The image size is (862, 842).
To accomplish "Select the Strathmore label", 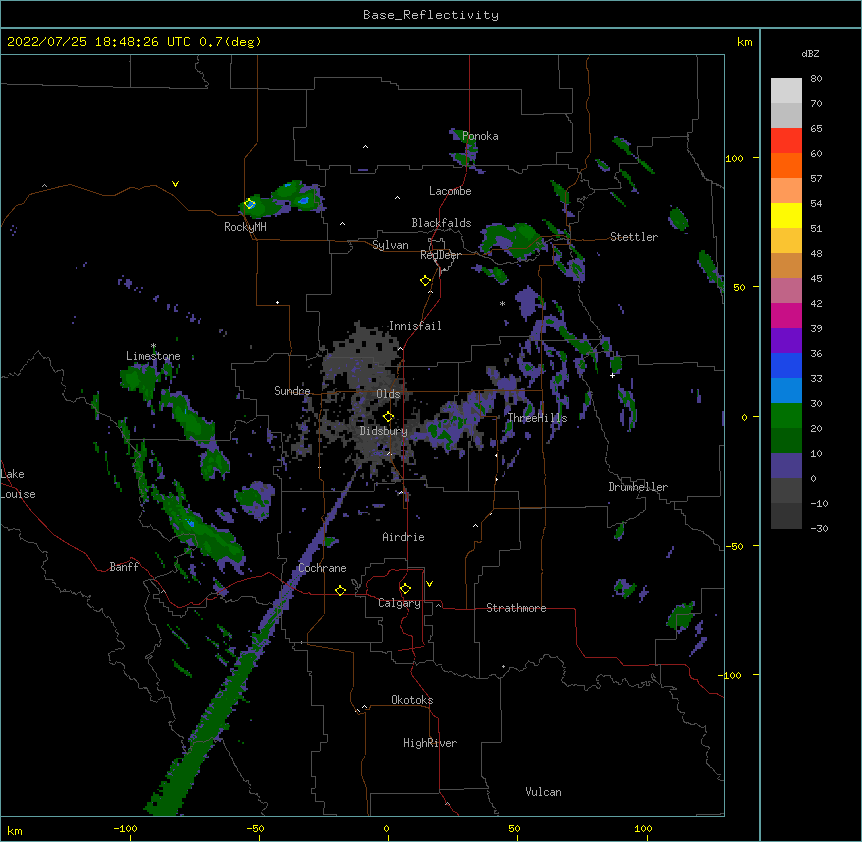I will click(x=516, y=608).
